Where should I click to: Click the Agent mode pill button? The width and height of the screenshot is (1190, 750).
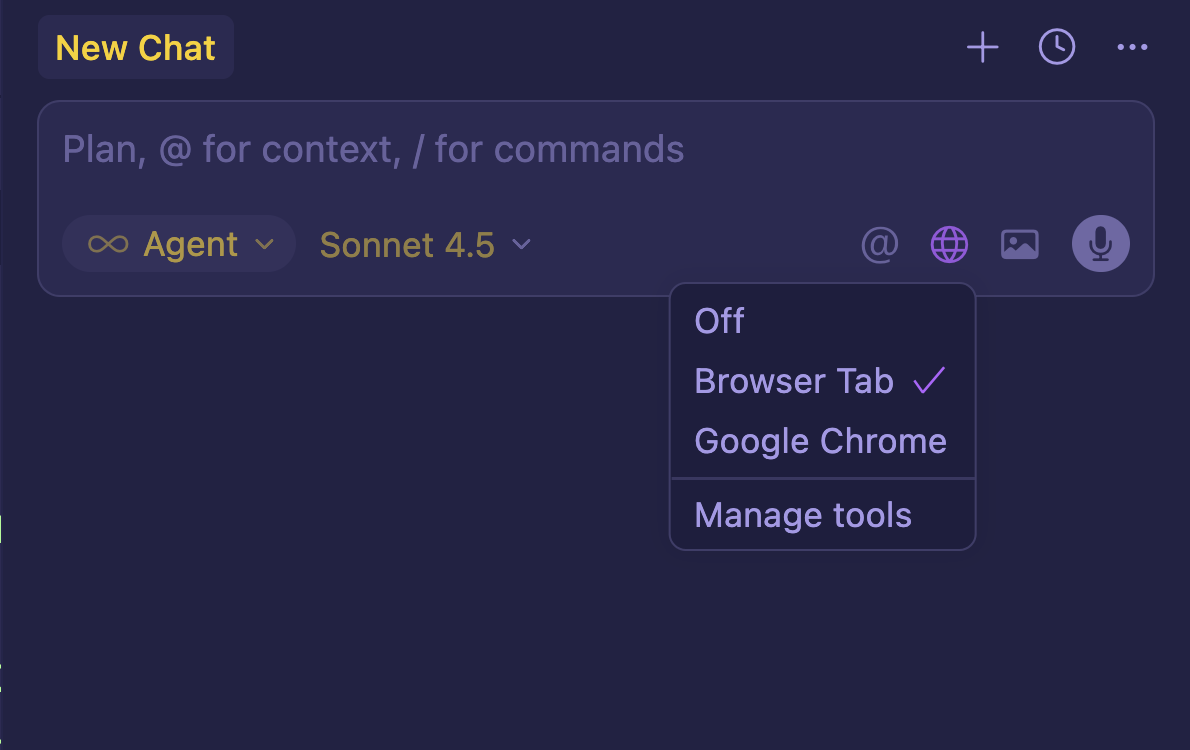[x=178, y=243]
